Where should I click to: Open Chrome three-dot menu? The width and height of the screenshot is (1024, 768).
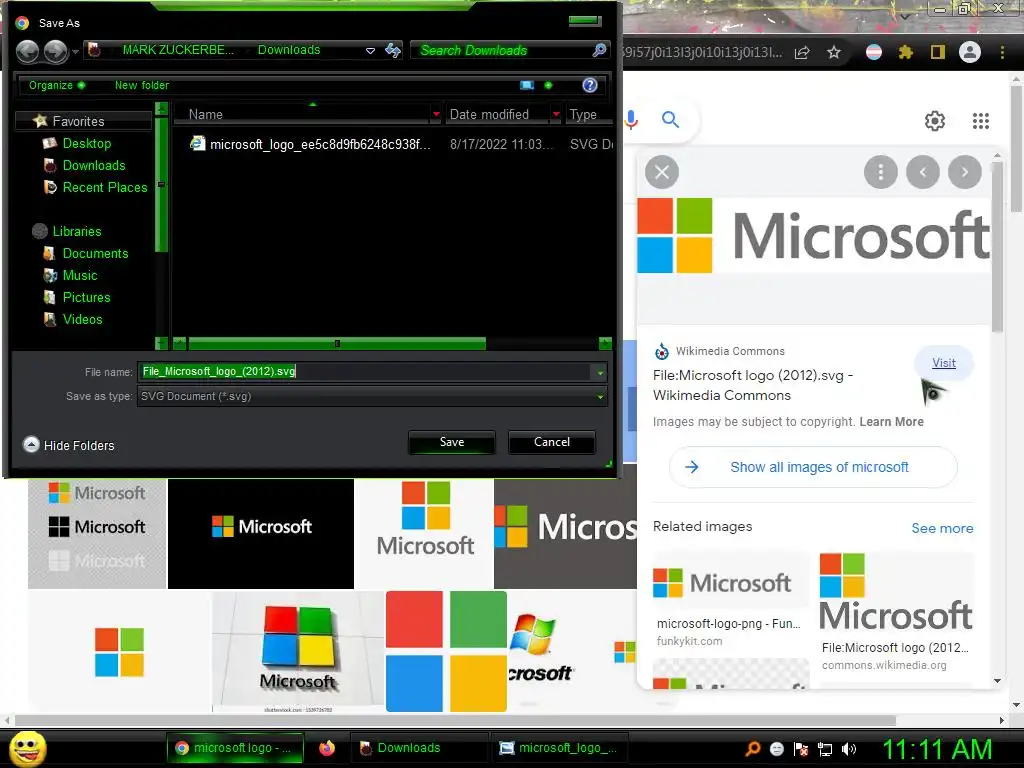click(1002, 52)
